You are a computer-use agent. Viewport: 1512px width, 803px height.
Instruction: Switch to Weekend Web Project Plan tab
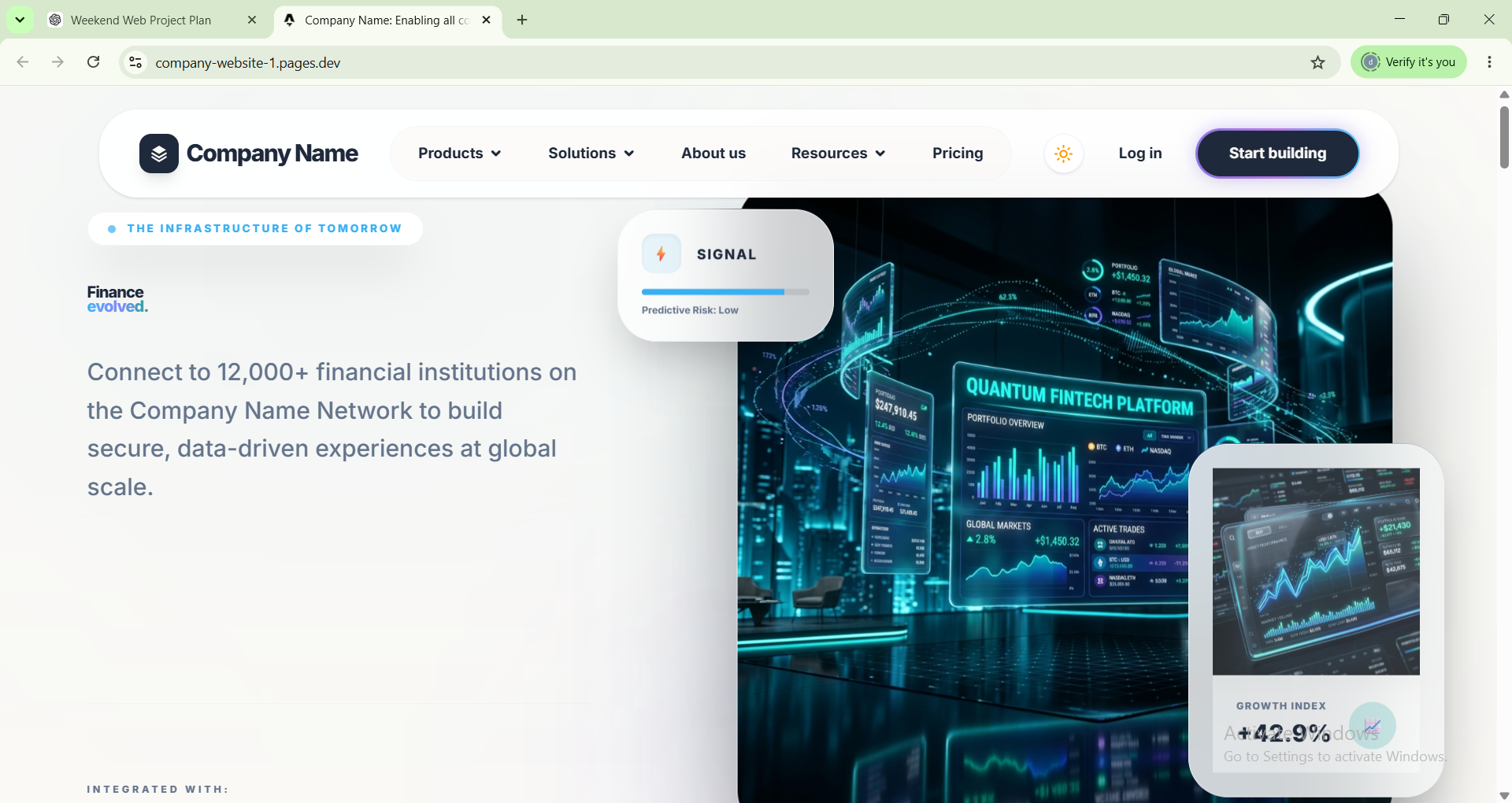153,20
